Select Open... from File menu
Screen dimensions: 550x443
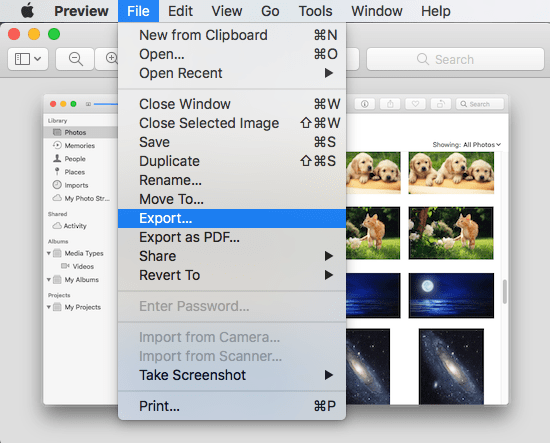232,54
